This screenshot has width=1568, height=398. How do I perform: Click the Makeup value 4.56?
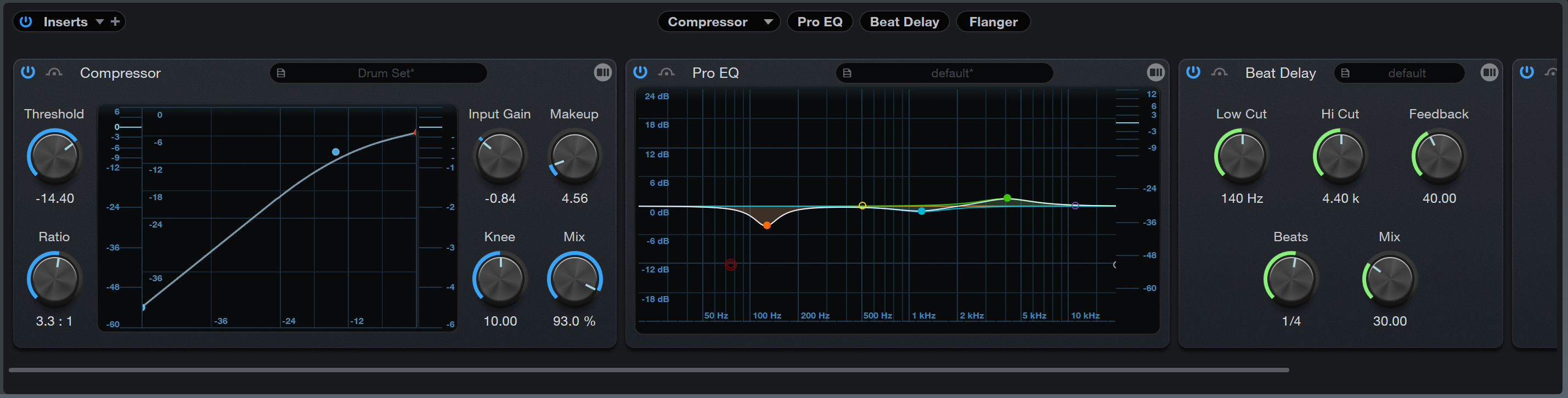point(574,198)
